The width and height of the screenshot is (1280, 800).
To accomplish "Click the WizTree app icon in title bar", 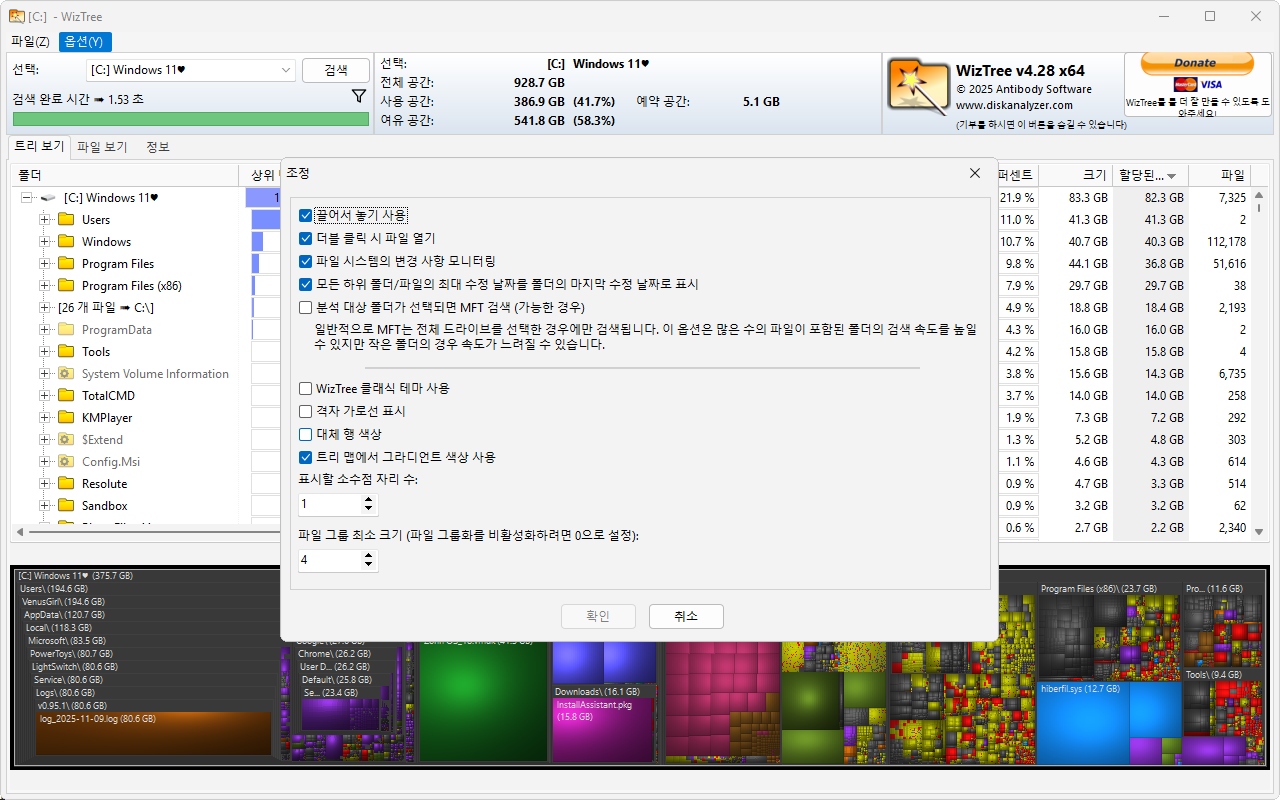I will point(17,16).
